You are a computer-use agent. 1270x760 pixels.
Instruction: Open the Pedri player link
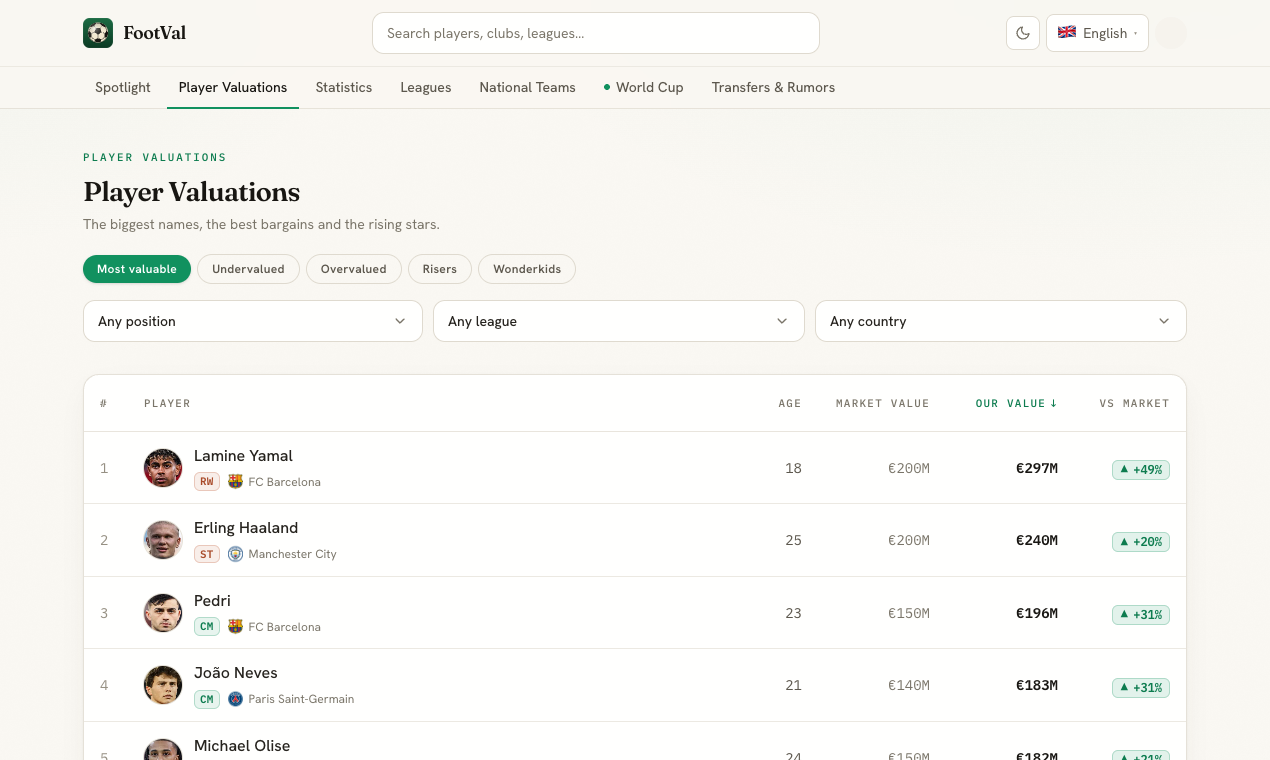(x=212, y=601)
